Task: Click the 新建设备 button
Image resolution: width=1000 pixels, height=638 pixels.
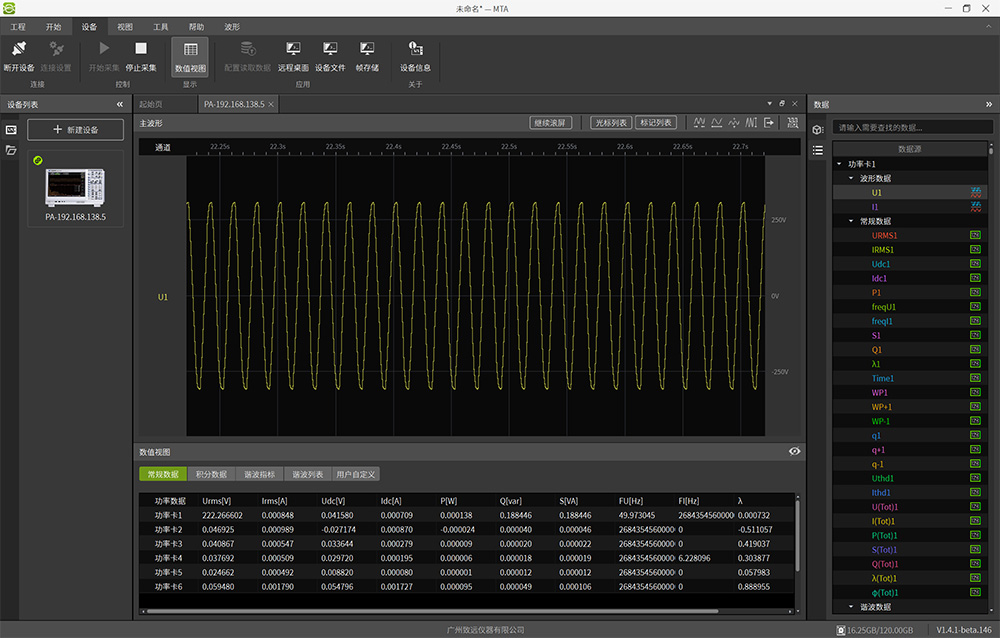Action: click(x=76, y=130)
